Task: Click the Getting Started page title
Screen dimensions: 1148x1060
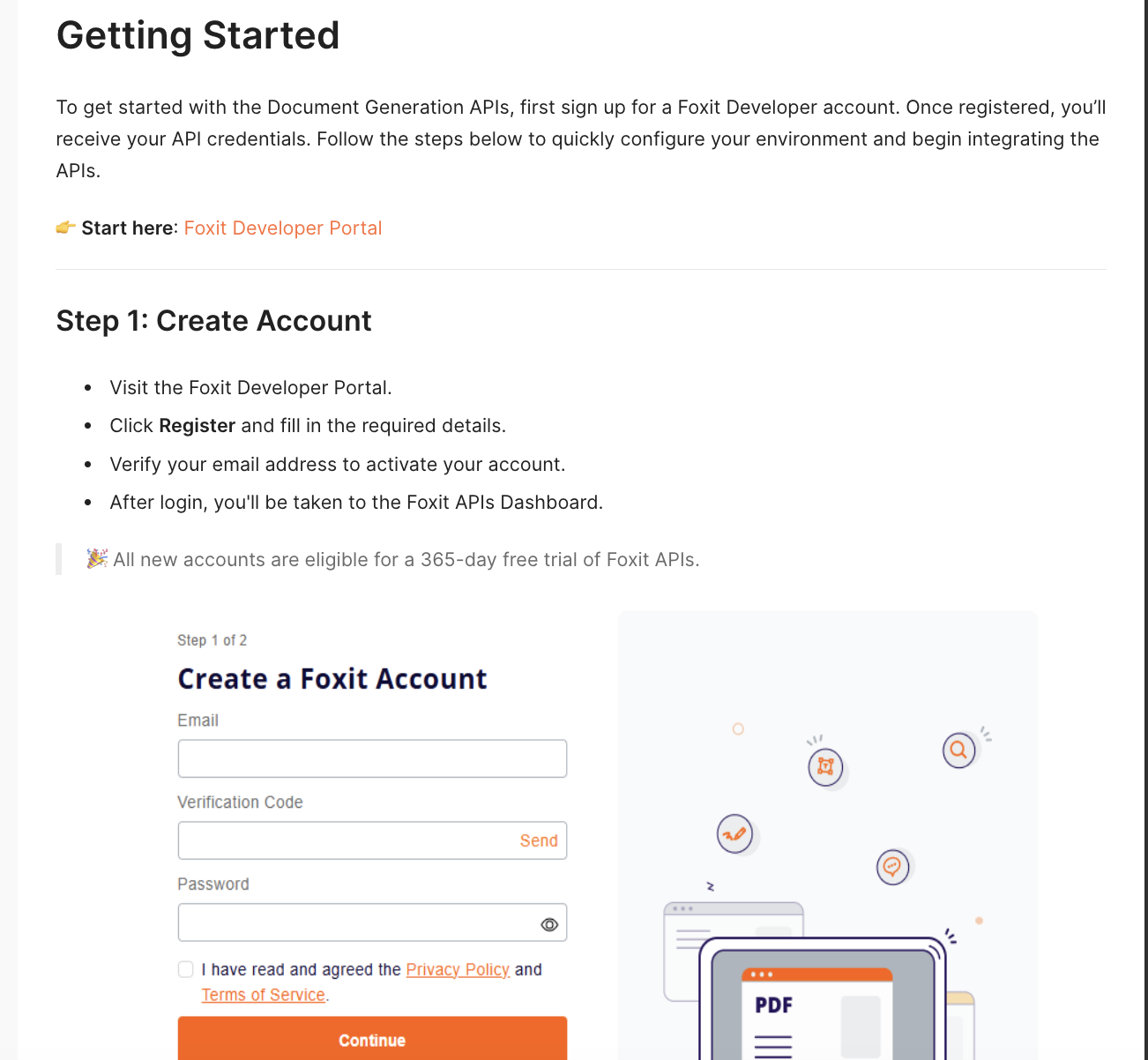Action: (x=198, y=36)
